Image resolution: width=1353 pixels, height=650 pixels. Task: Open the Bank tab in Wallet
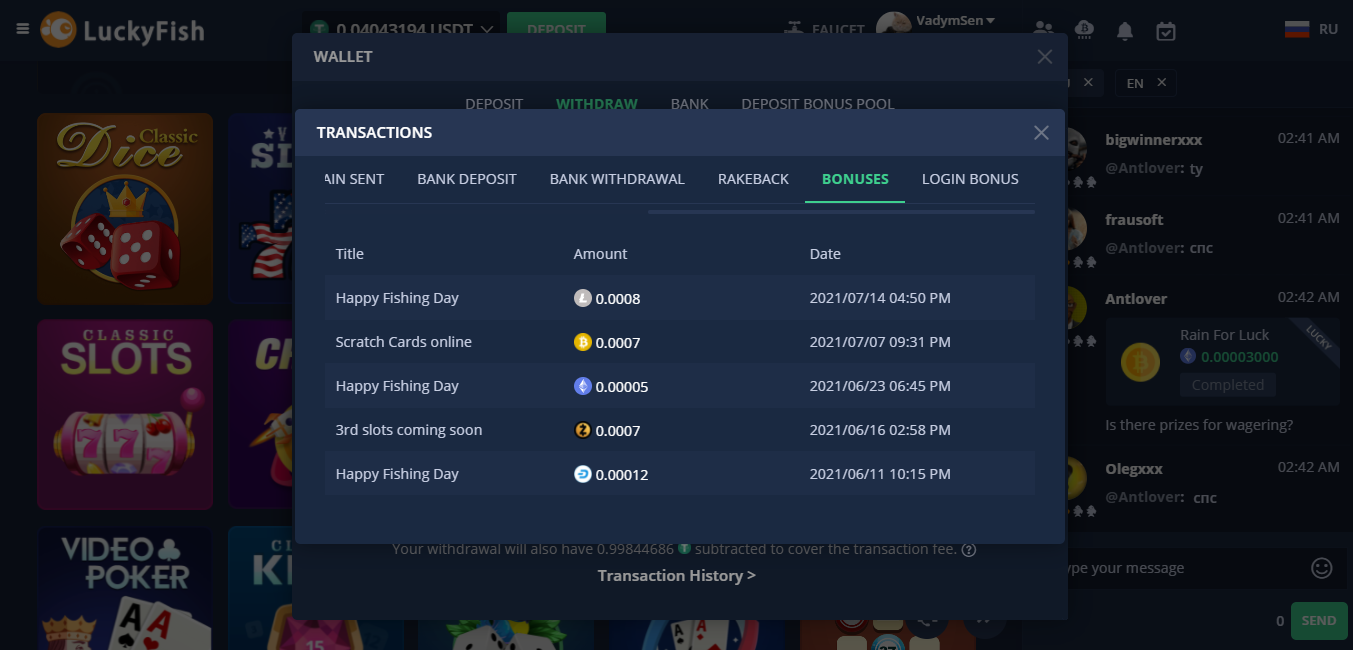[690, 104]
